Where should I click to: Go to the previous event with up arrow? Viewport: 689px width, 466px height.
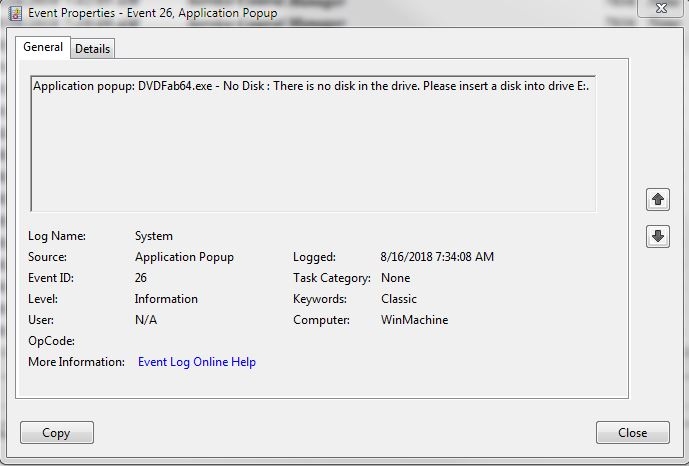657,199
